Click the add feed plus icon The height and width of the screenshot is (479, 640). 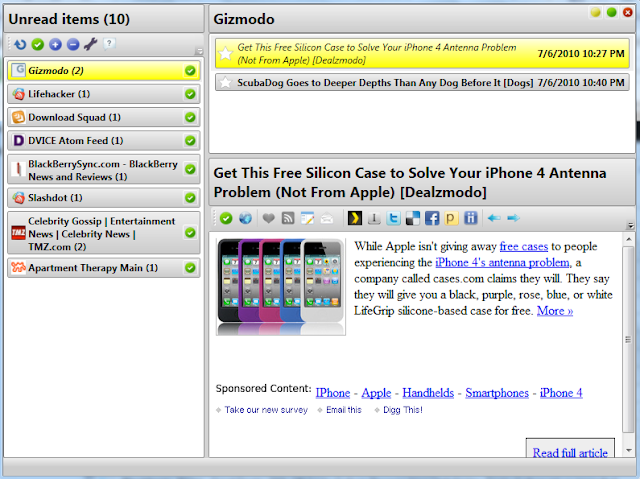pos(54,44)
